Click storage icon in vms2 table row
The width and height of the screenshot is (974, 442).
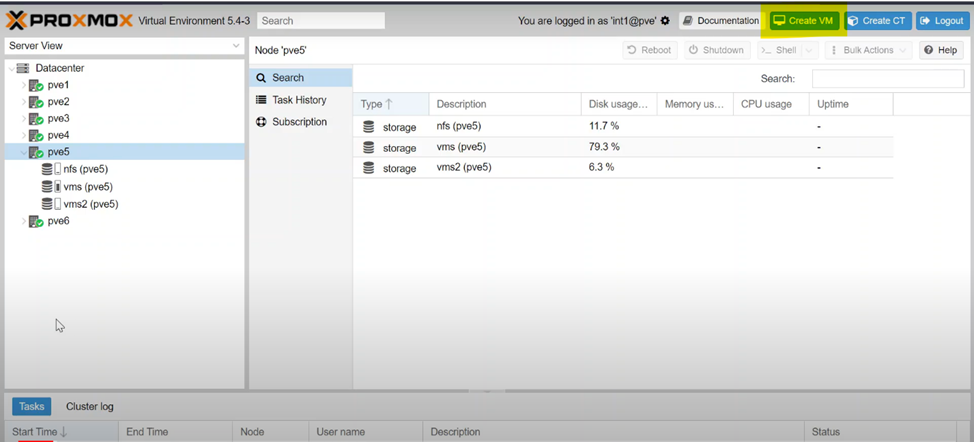click(368, 168)
